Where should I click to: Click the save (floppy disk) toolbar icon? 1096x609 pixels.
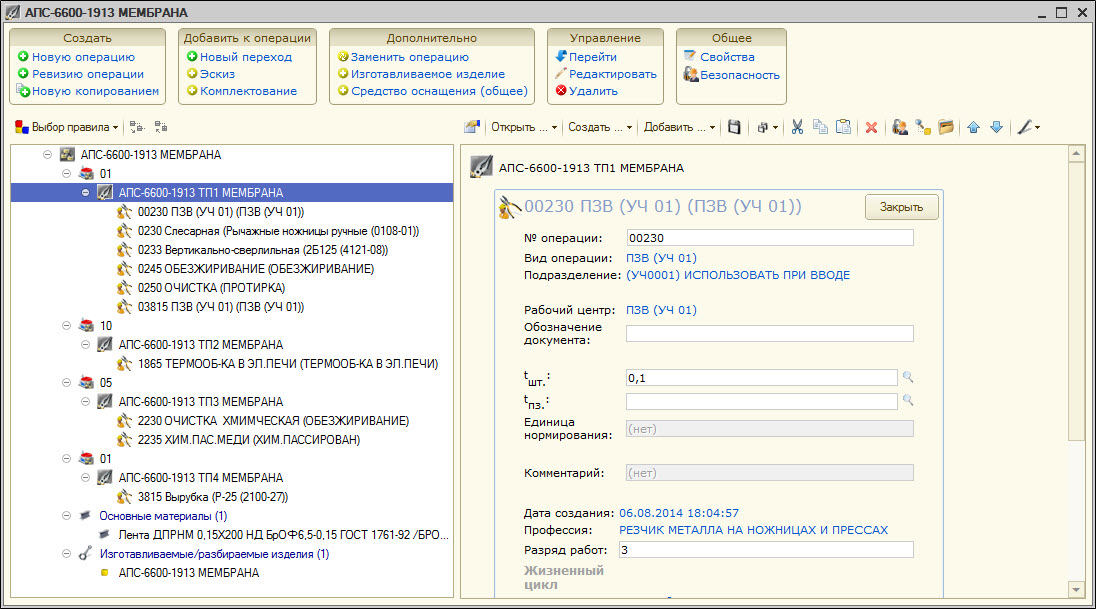[735, 128]
